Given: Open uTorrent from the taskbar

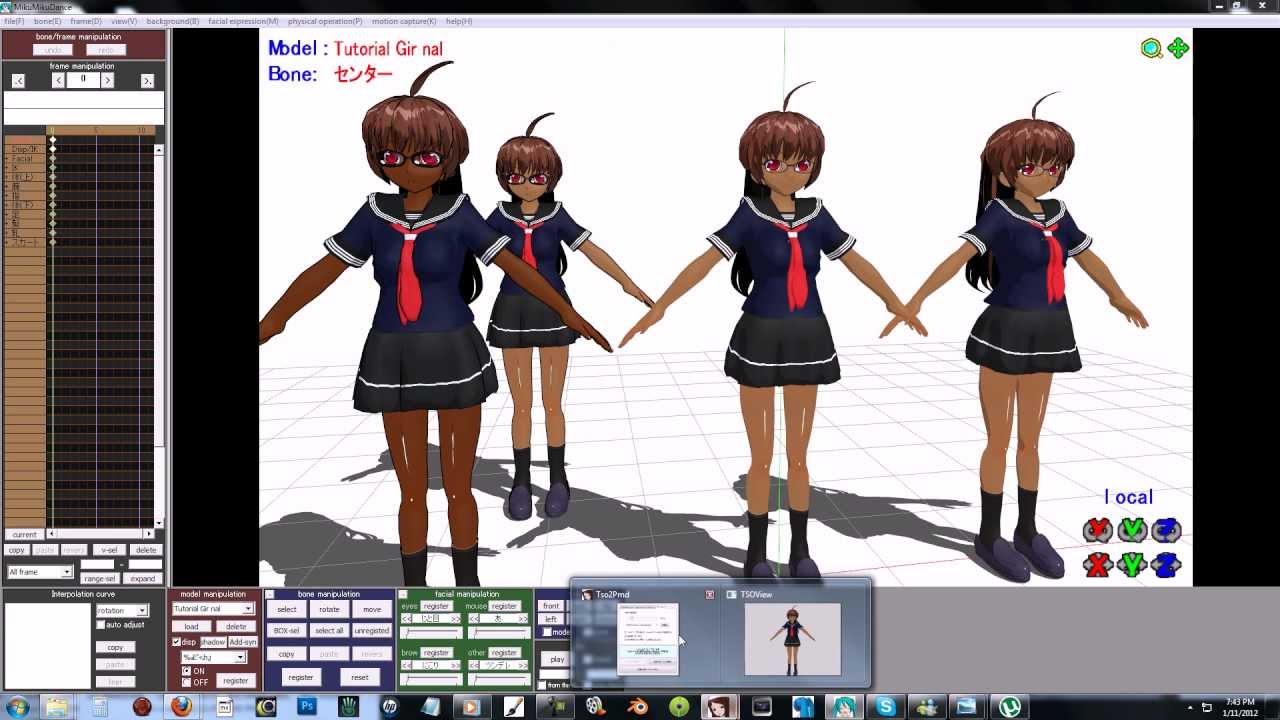Looking at the screenshot, I should 1012,707.
